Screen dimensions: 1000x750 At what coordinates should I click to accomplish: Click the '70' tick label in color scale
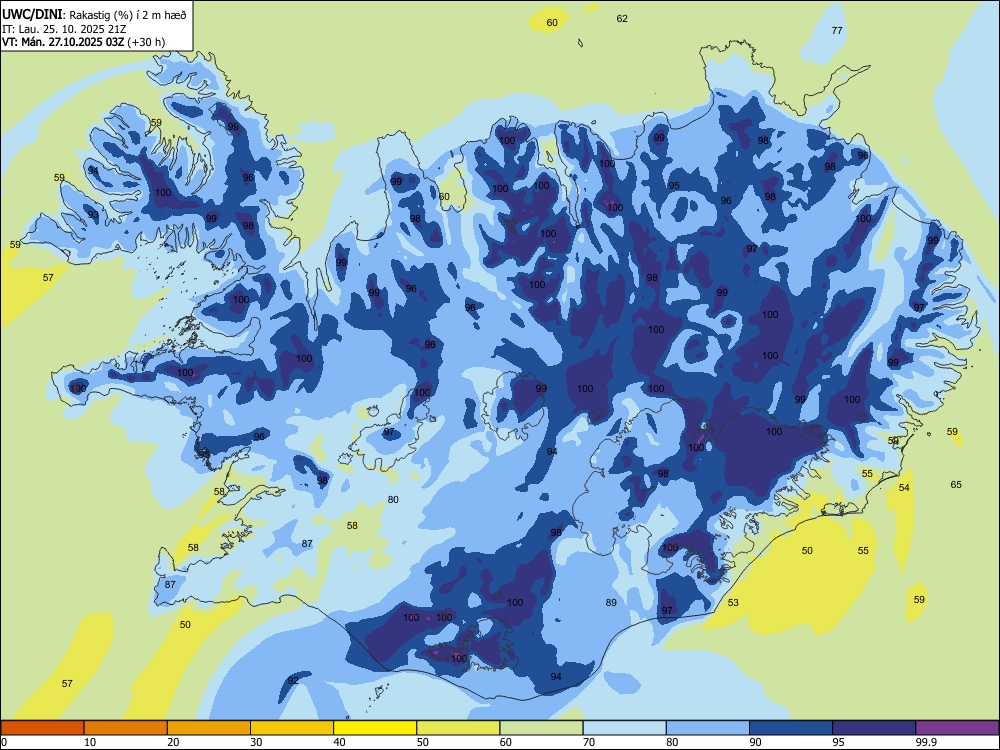589,742
